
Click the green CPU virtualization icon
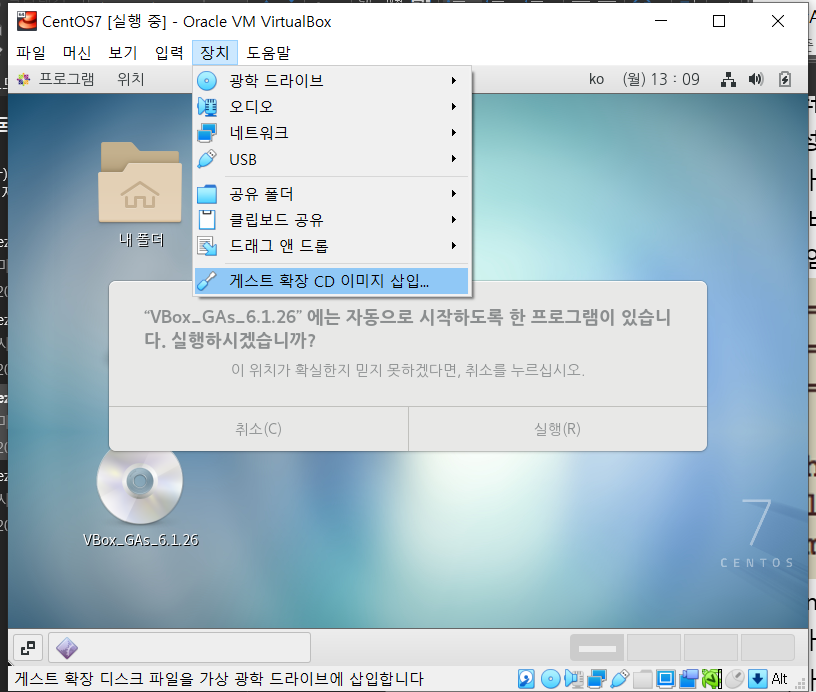coord(711,678)
